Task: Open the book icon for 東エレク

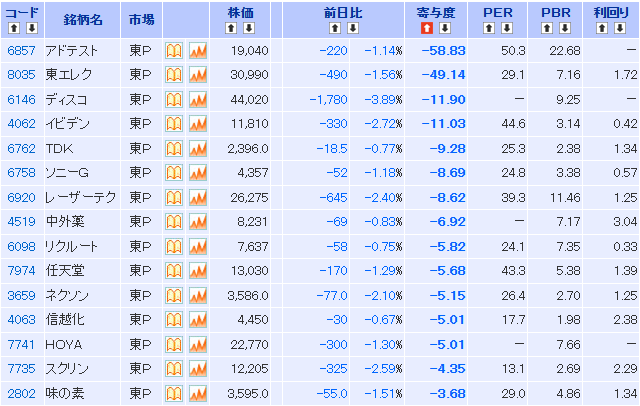Action: [173, 75]
